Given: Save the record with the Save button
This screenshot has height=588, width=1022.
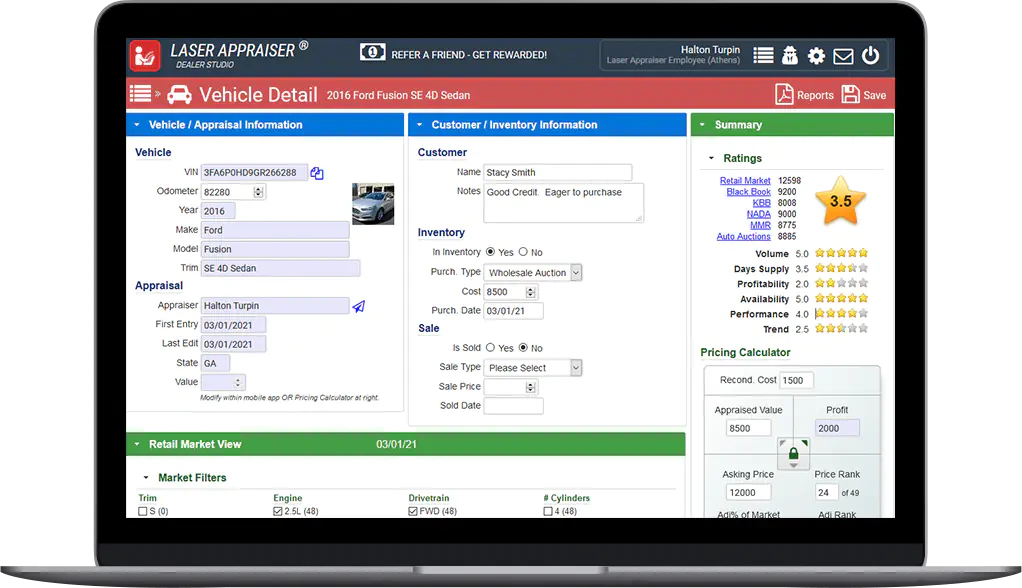Looking at the screenshot, I should [864, 94].
